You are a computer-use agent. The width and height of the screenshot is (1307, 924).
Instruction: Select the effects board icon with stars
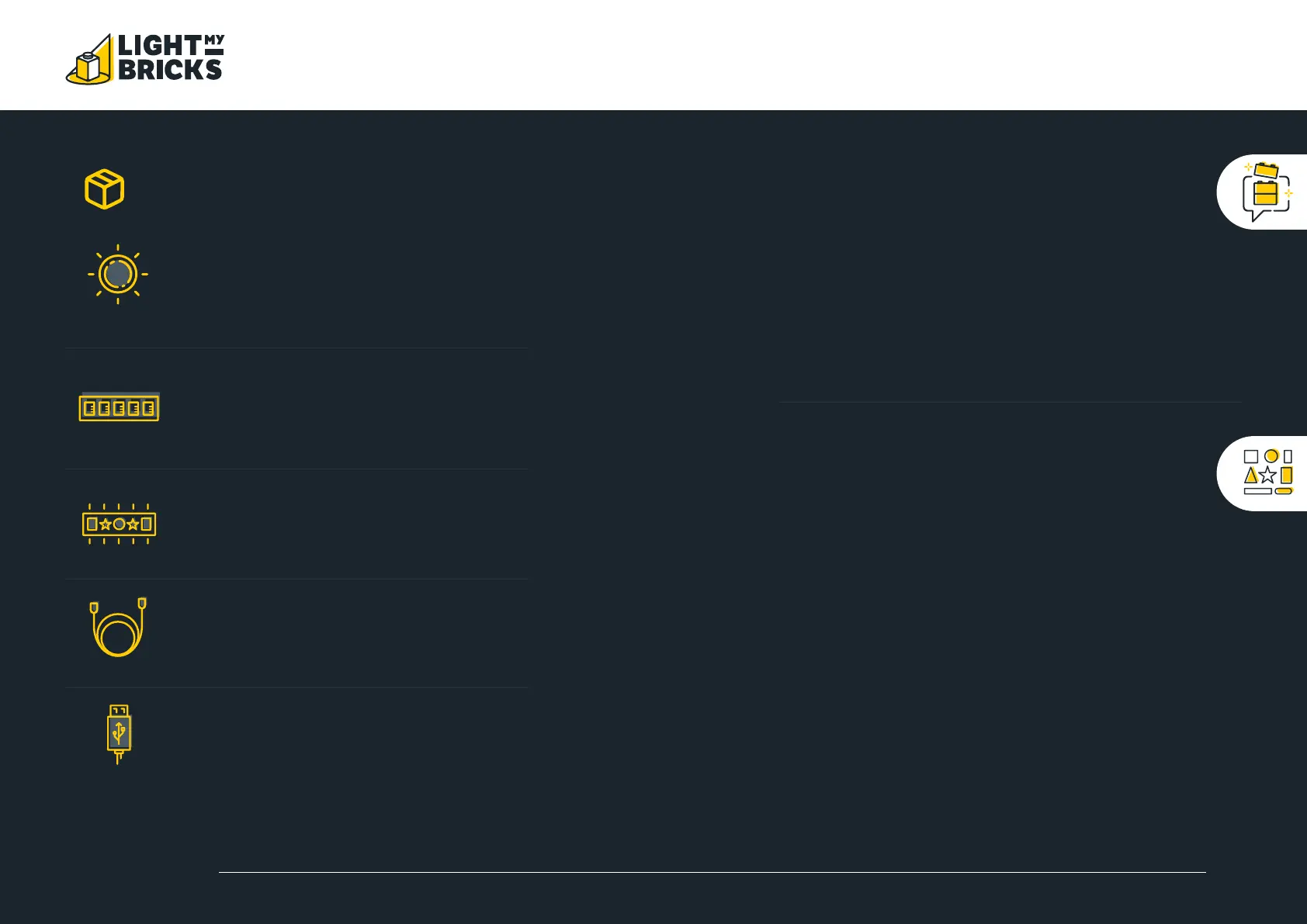[120, 524]
